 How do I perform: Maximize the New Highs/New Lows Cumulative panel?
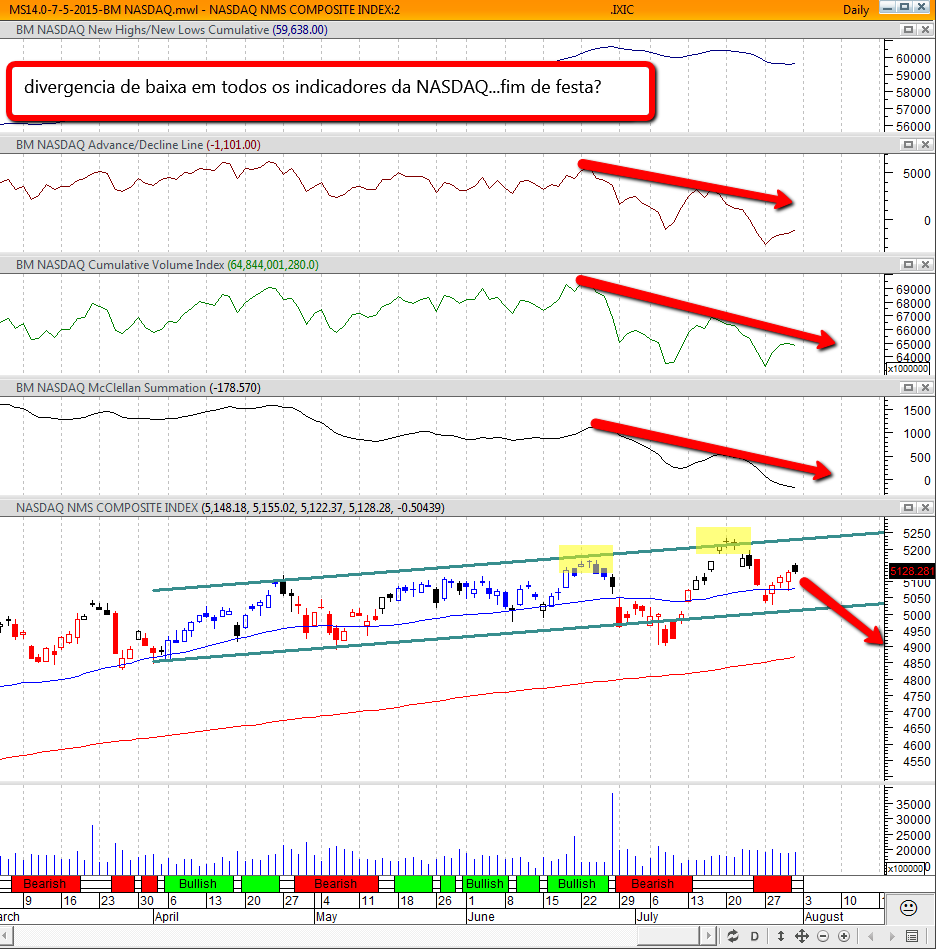pos(908,30)
